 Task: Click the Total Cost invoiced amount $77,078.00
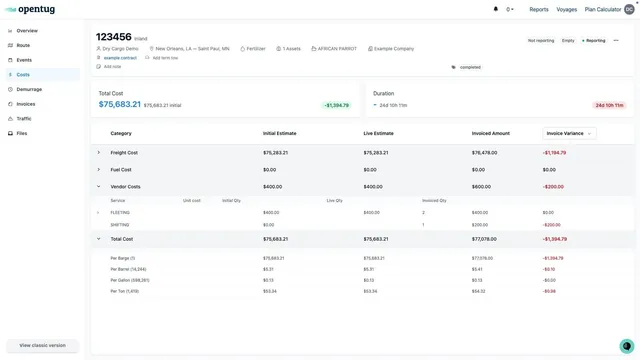484,239
